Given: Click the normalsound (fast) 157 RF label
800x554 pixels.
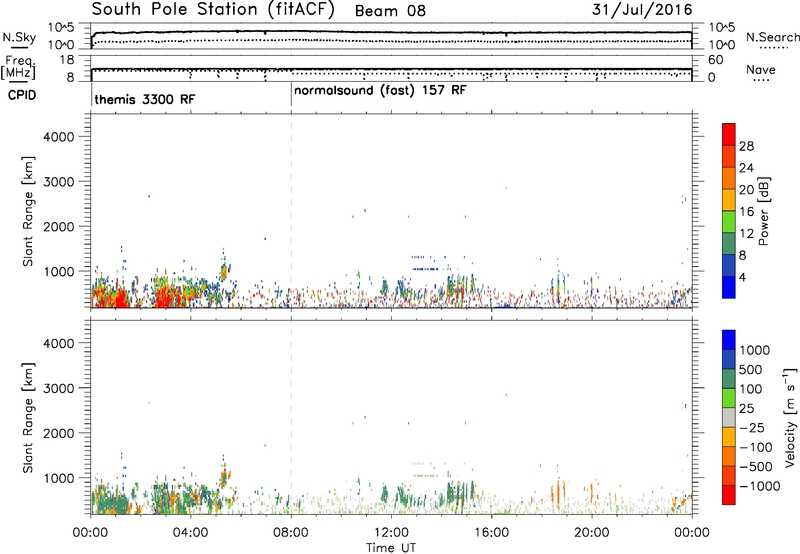Looking at the screenshot, I should (x=380, y=91).
